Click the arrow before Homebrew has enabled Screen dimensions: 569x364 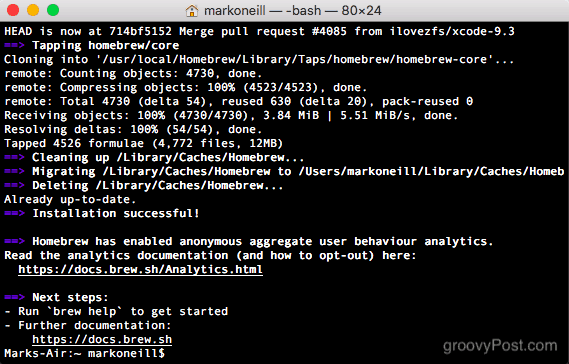[x=14, y=241]
